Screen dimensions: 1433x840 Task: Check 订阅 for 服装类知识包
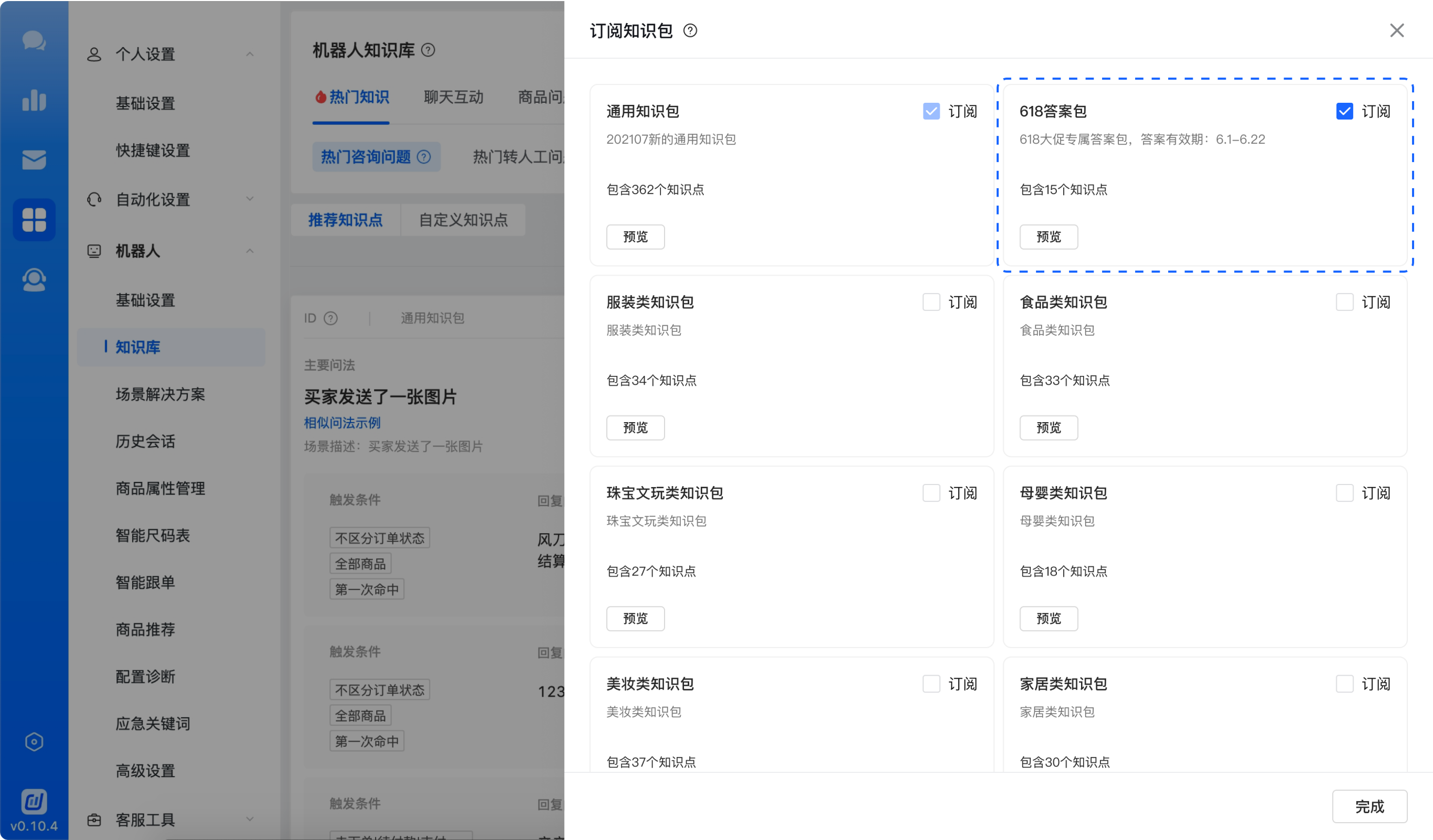(x=931, y=303)
